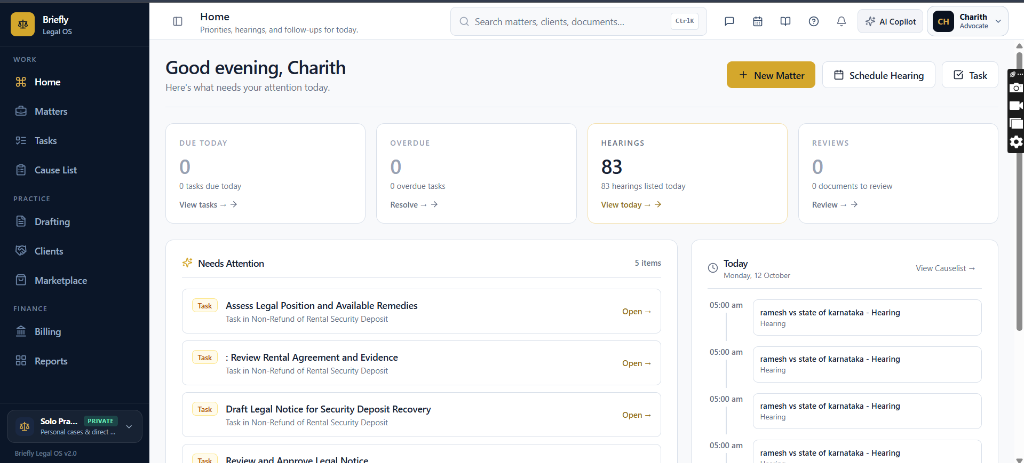Open the Assess Legal Position task
Screen dimensions: 1024x463
click(421, 311)
